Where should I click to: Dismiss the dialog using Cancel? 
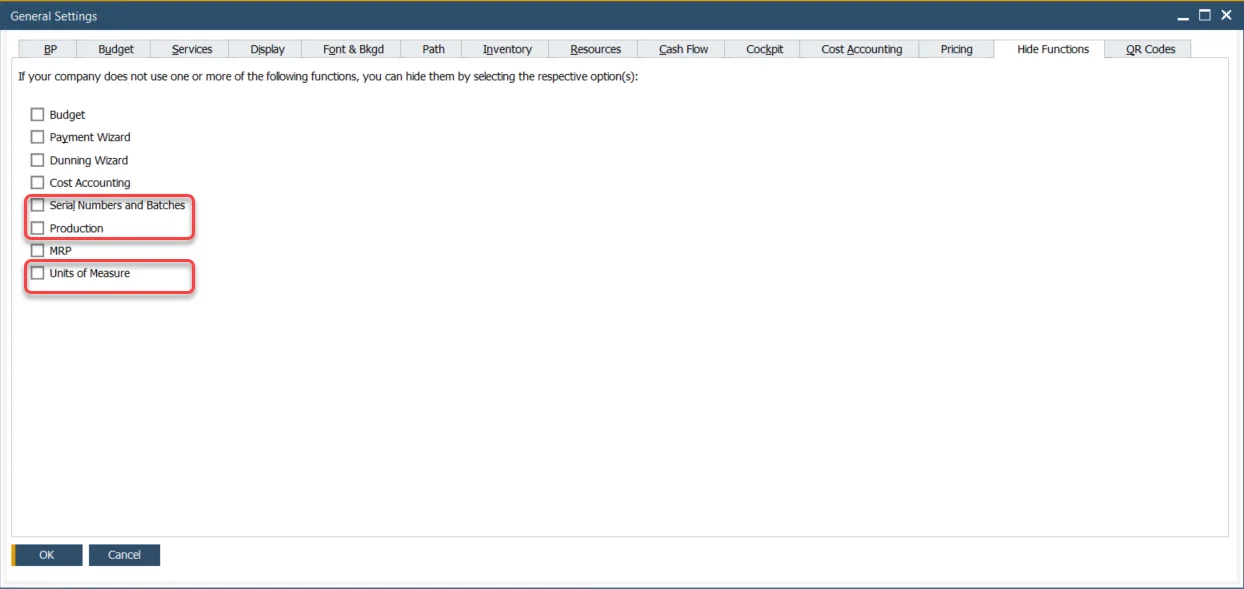(x=124, y=555)
